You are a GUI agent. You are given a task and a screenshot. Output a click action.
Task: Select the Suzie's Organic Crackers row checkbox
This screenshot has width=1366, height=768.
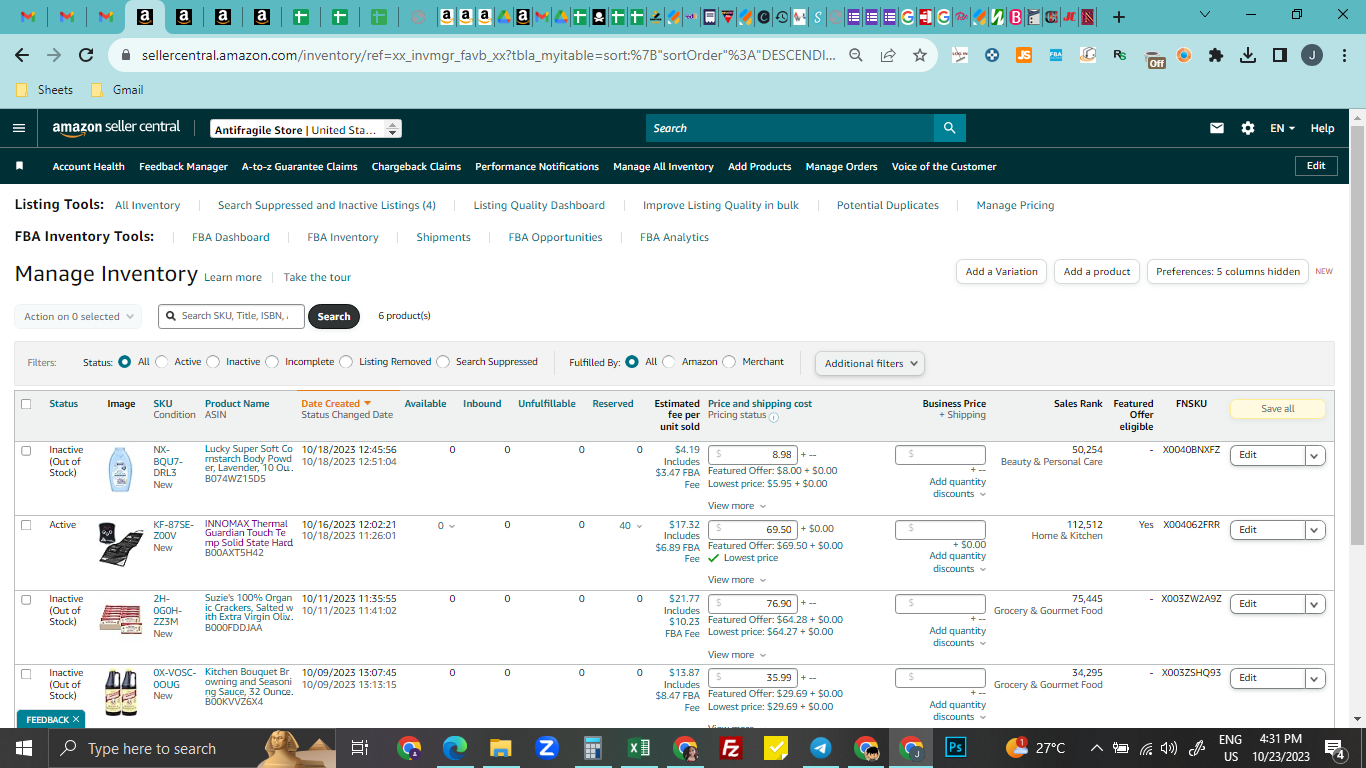click(26, 599)
